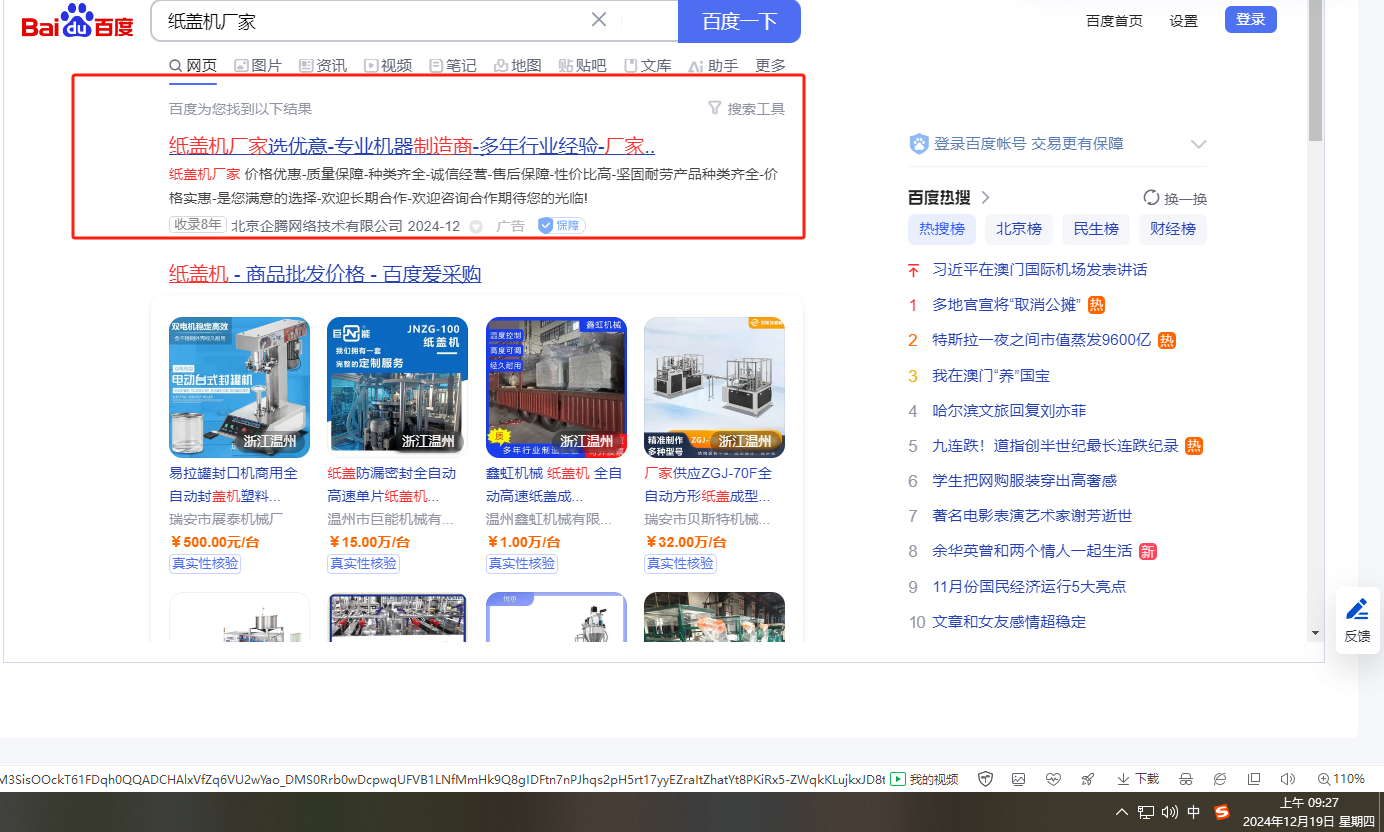Screen dimensions: 1384x832
Task: Open the 纸盖机 百度爱采购 result link
Action: (325, 274)
